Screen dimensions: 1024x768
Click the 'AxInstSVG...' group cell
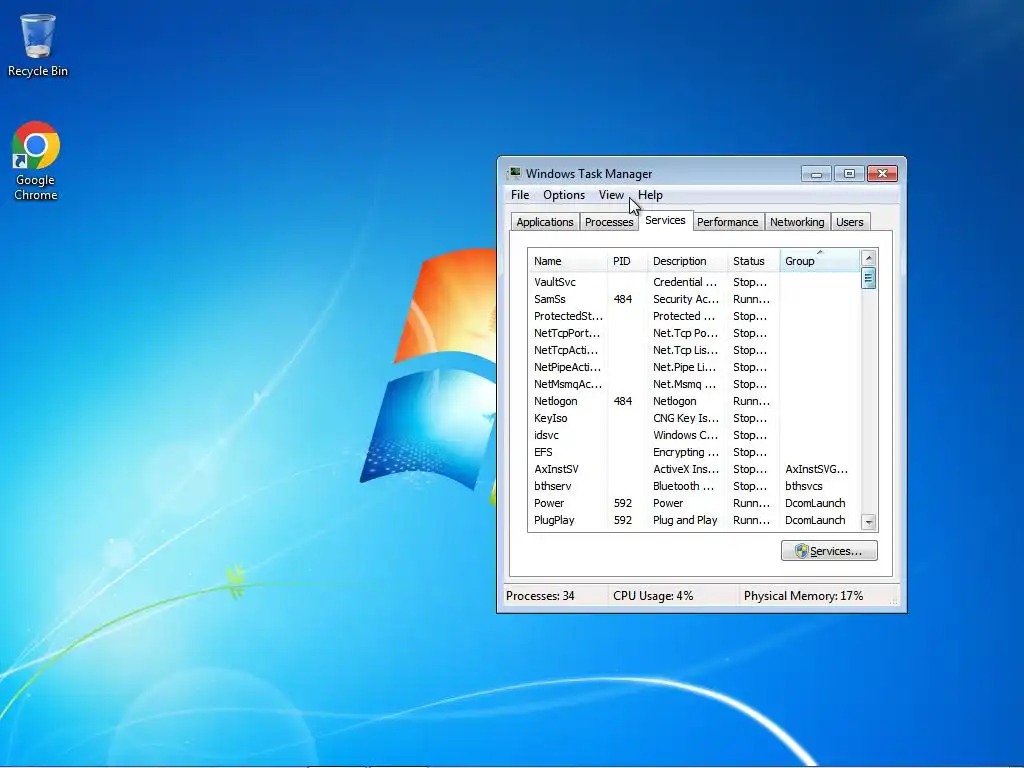[x=816, y=469]
